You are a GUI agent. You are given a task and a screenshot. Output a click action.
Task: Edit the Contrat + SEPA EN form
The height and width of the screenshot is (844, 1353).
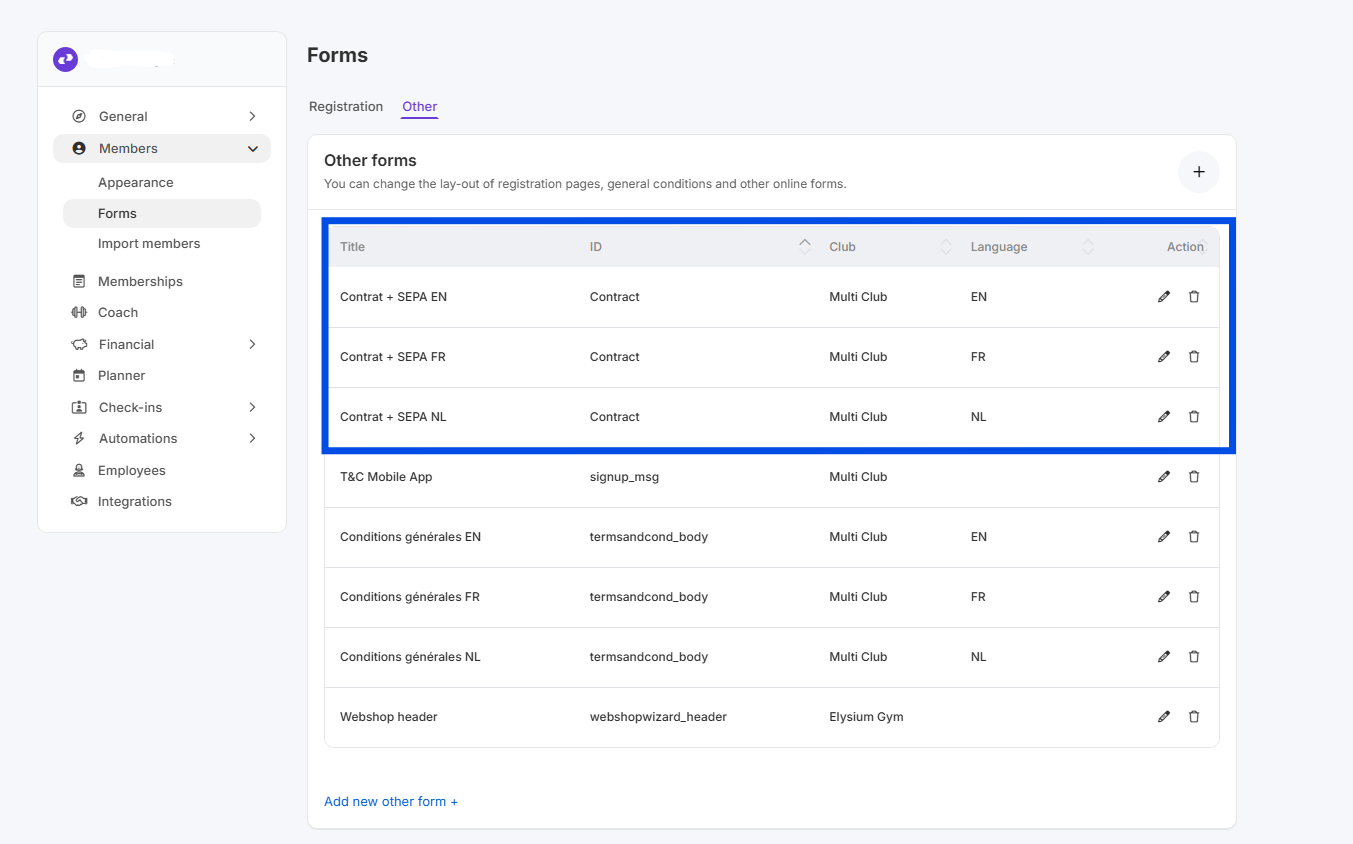1164,297
